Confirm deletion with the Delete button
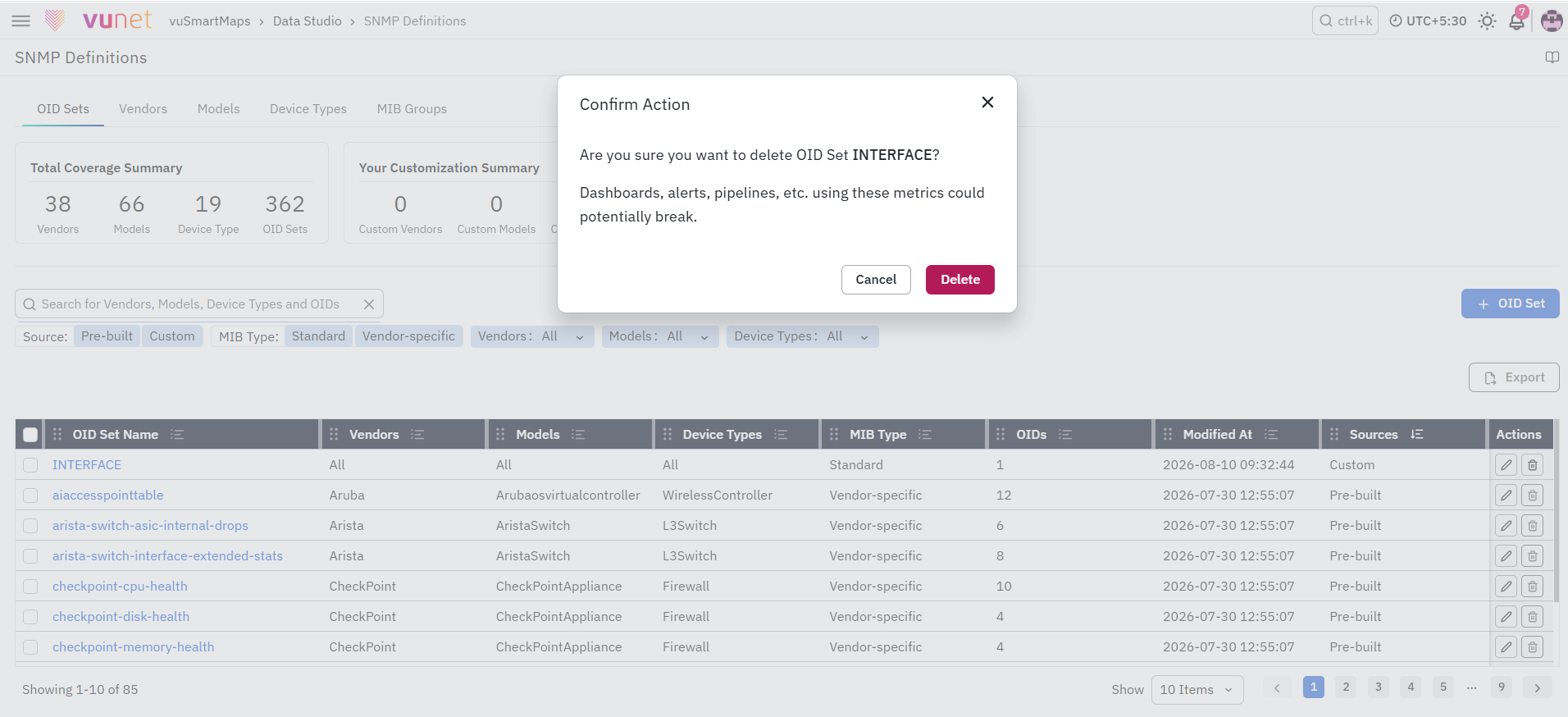 point(959,280)
